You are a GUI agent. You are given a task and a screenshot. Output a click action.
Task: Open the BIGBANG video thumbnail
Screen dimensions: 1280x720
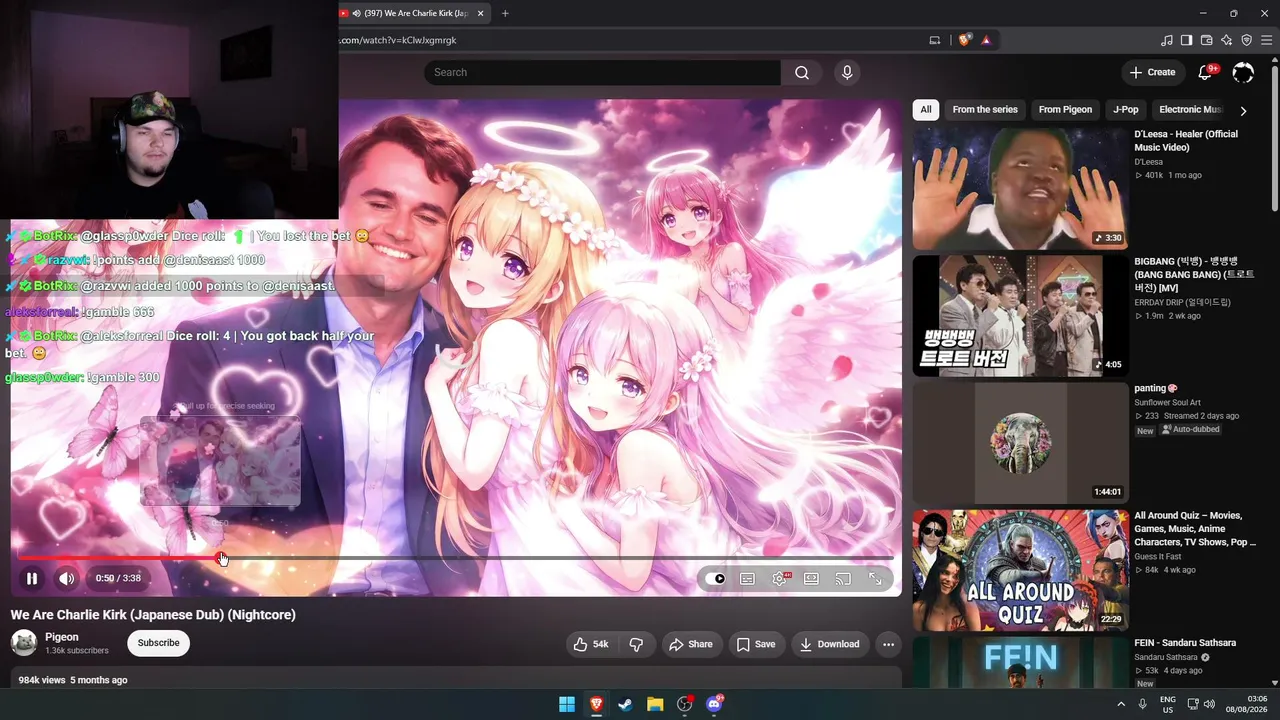tap(1020, 316)
